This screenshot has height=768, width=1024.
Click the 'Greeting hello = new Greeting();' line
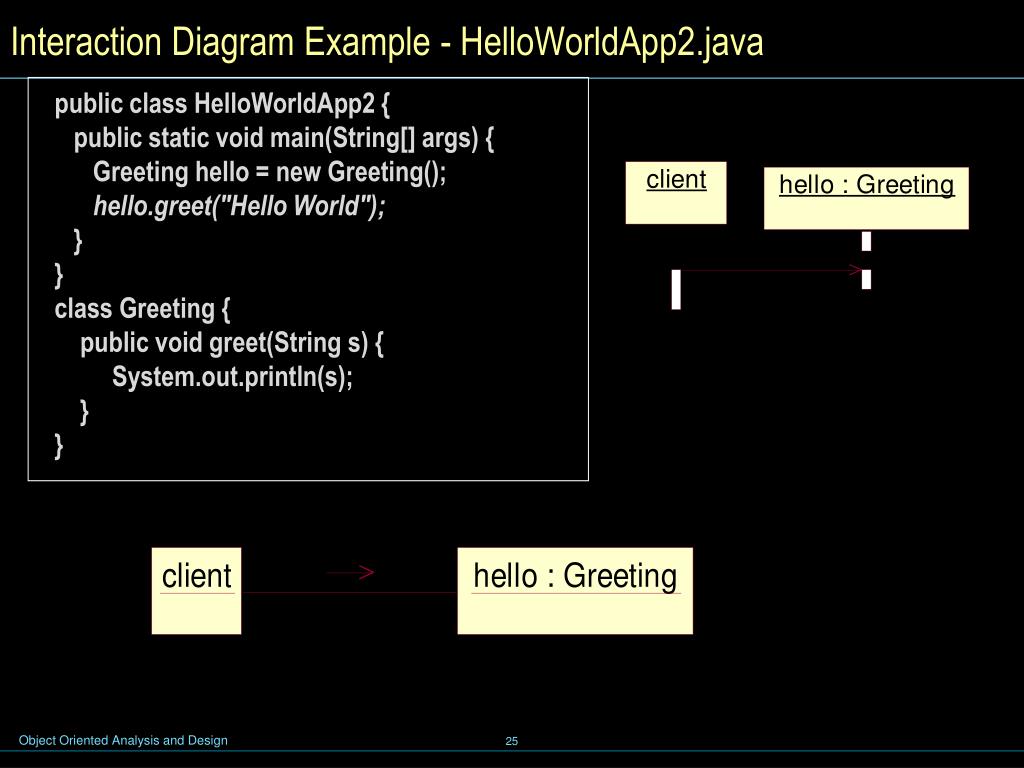click(270, 172)
